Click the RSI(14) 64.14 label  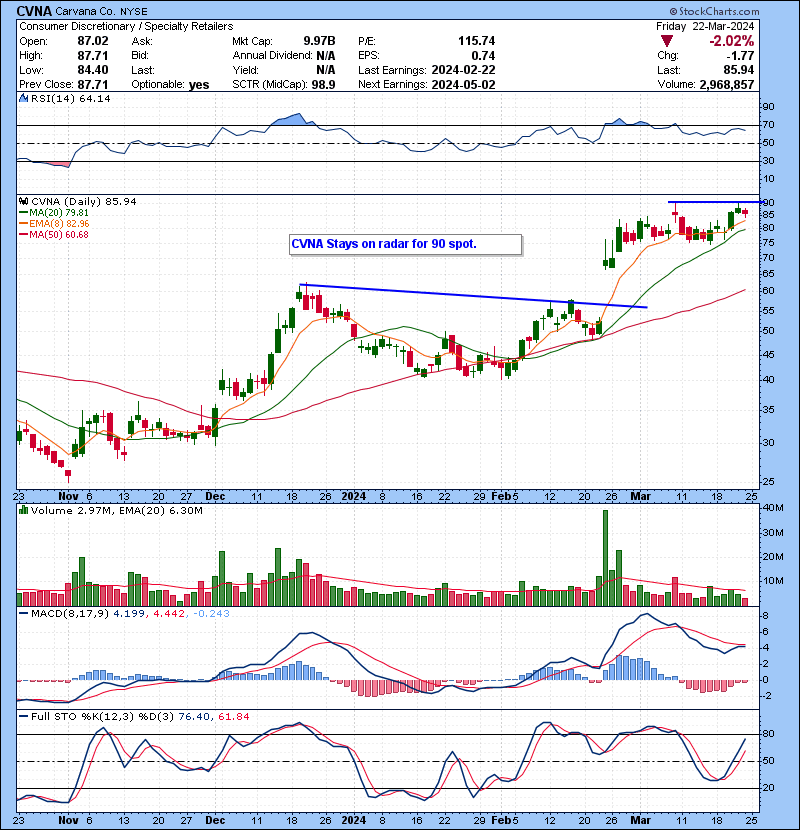tap(71, 98)
